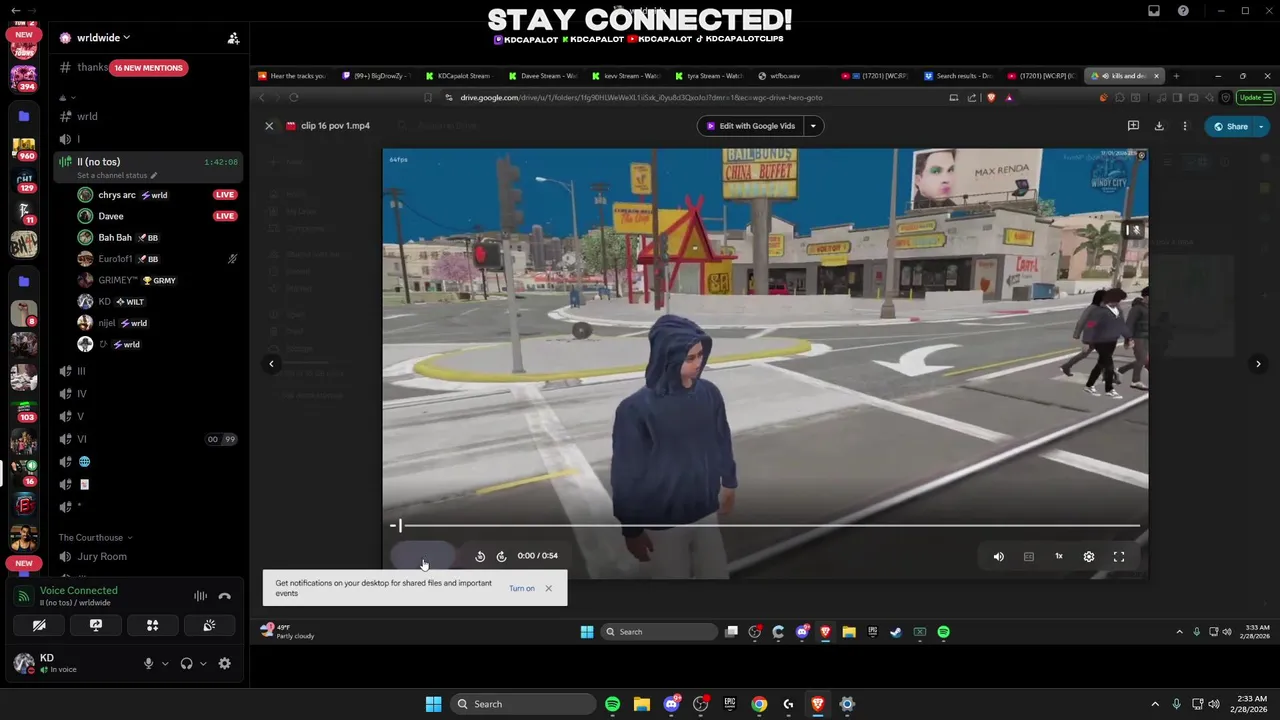Mute microphone in Discord user panel
This screenshot has height=720, width=1280.
pos(148,663)
